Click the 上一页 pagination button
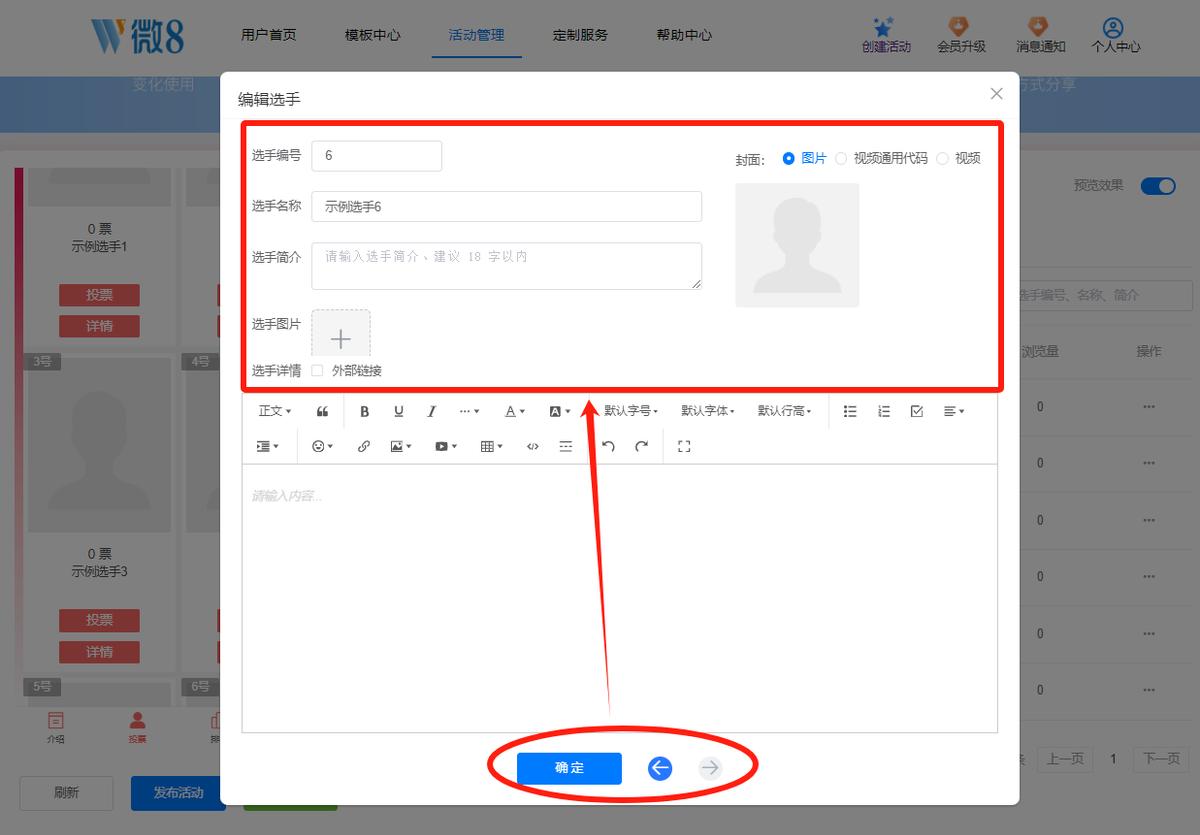 click(x=1064, y=759)
